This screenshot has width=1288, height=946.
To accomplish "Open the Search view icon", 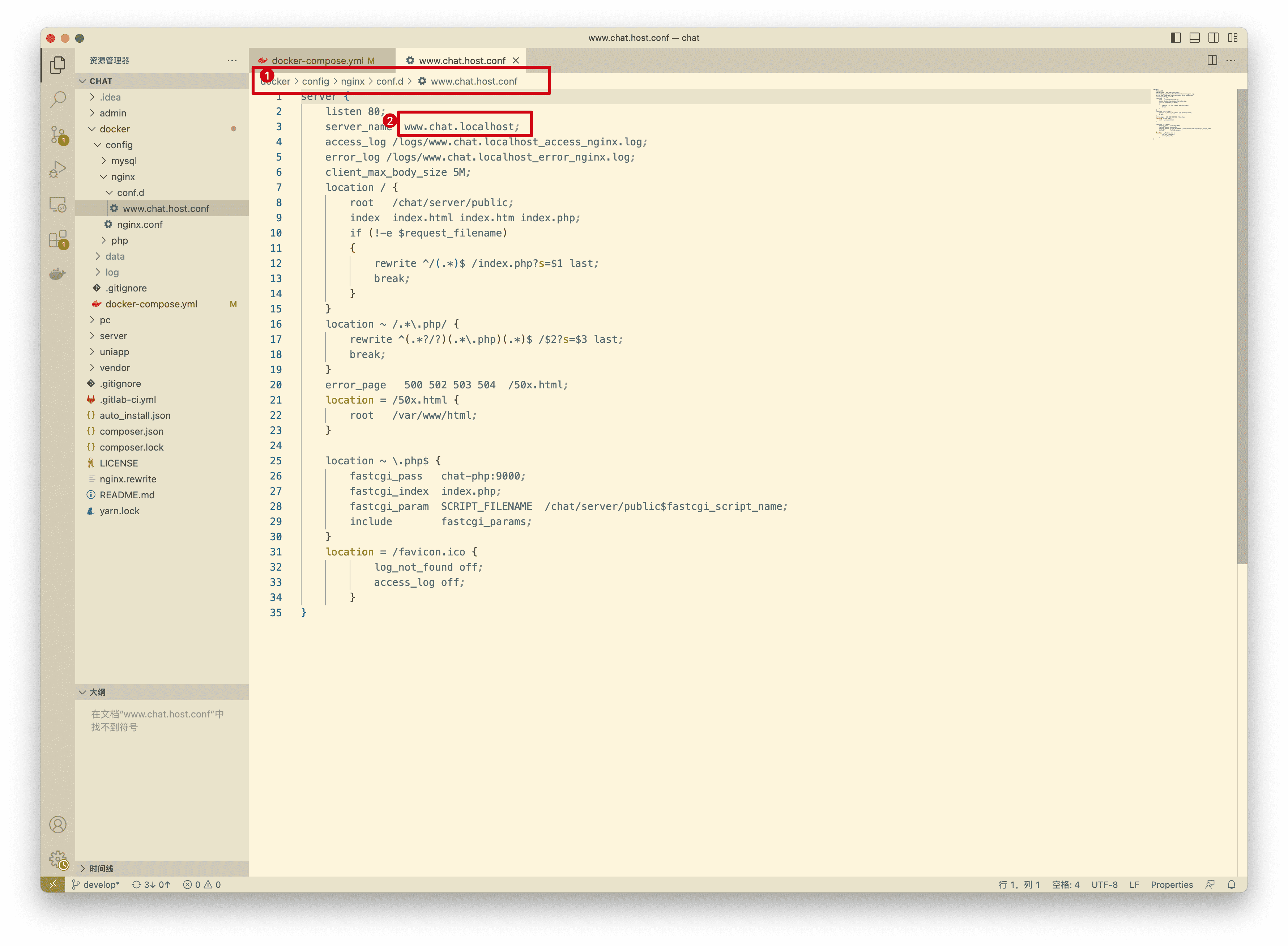I will point(58,100).
